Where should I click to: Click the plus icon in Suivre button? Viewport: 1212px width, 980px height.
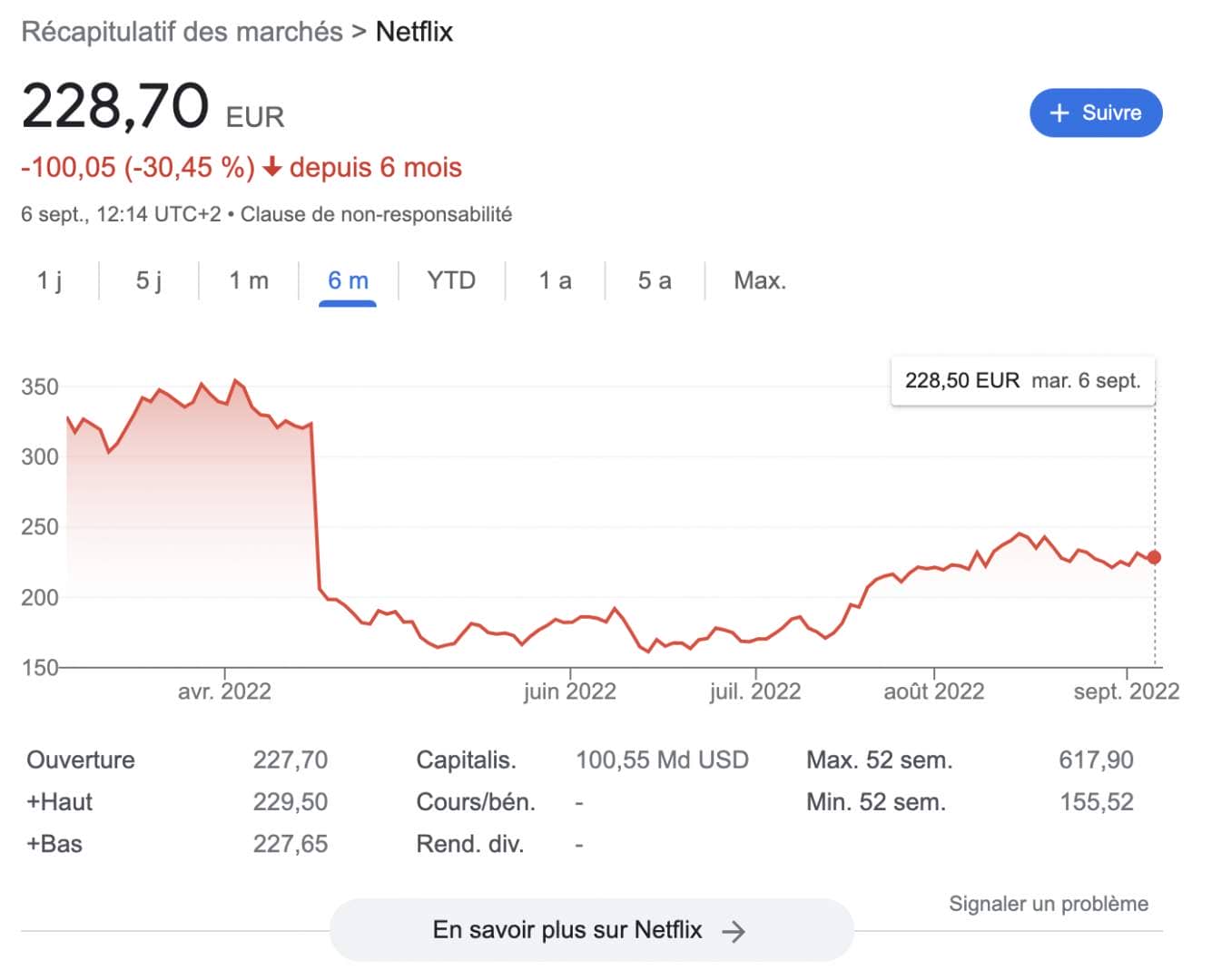pos(1059,113)
